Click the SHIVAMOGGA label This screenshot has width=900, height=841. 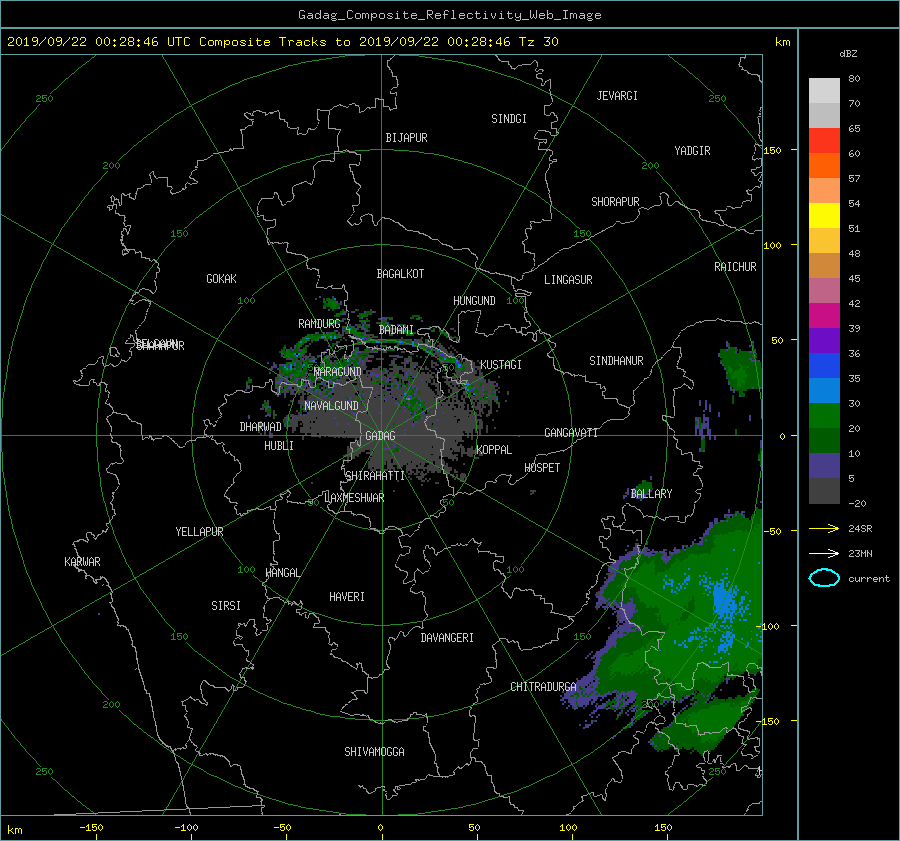(x=374, y=752)
